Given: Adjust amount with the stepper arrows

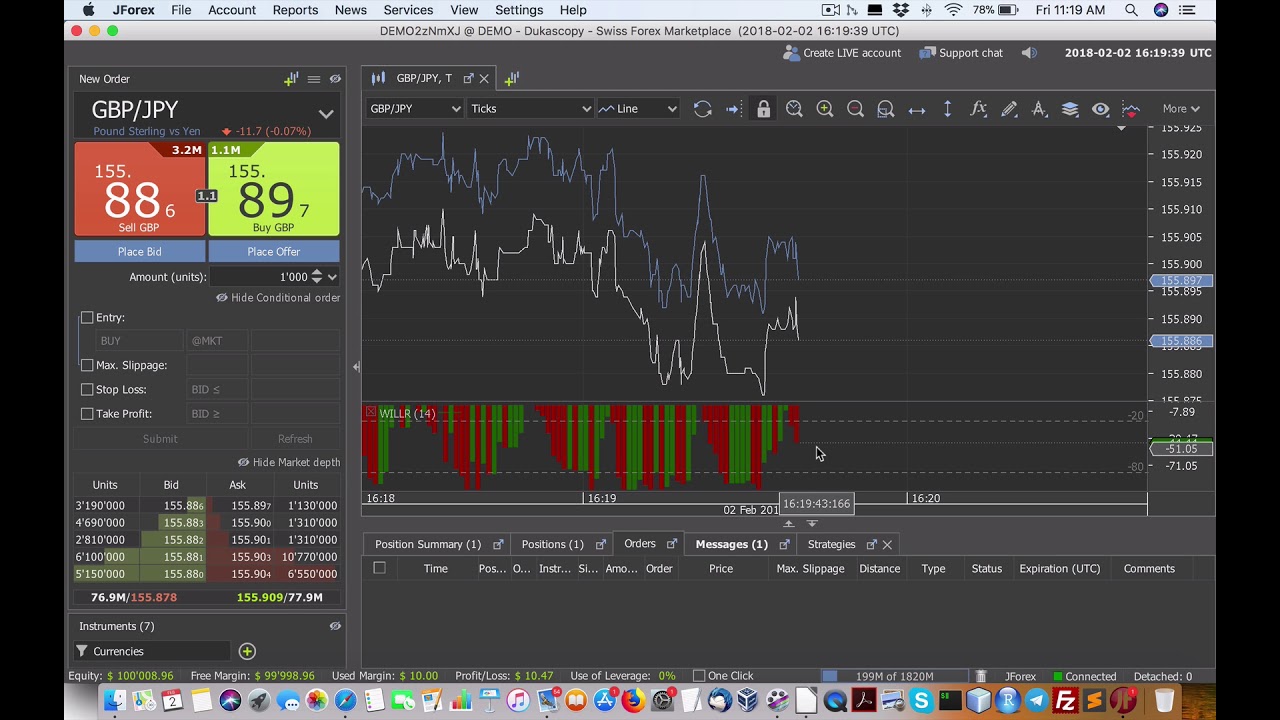Looking at the screenshot, I should point(317,277).
